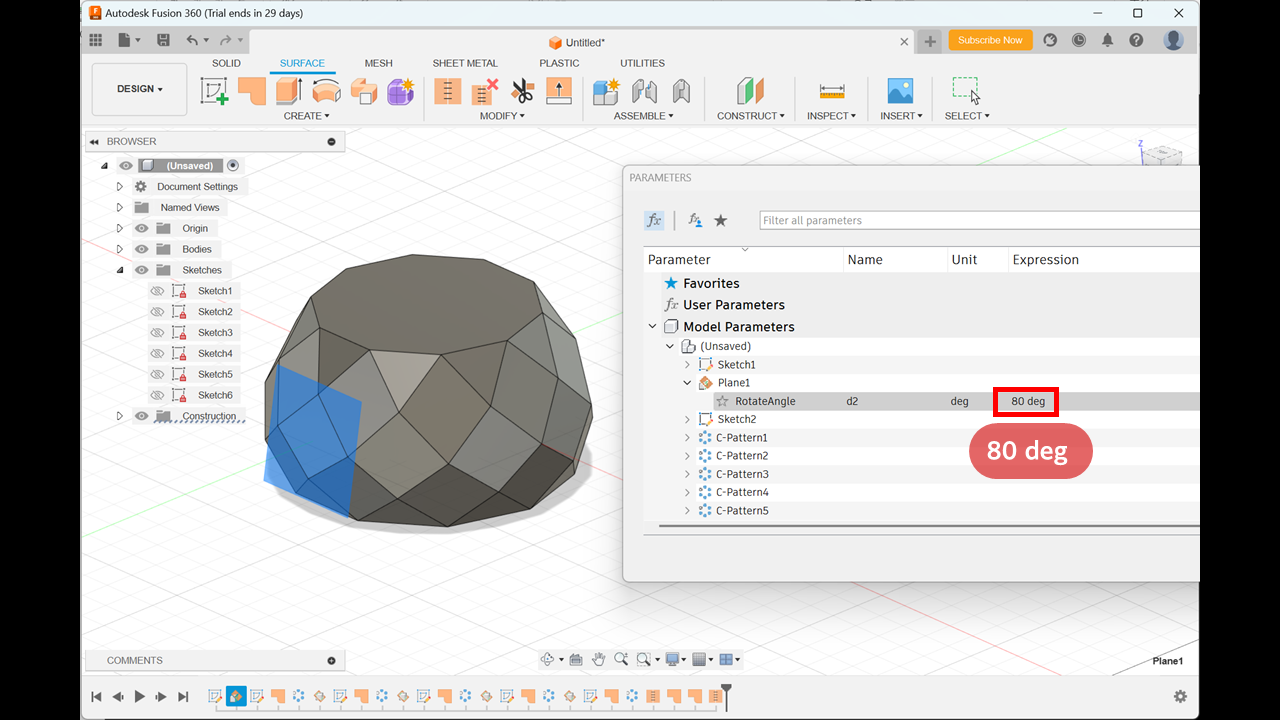Add a new design tab

coord(930,41)
